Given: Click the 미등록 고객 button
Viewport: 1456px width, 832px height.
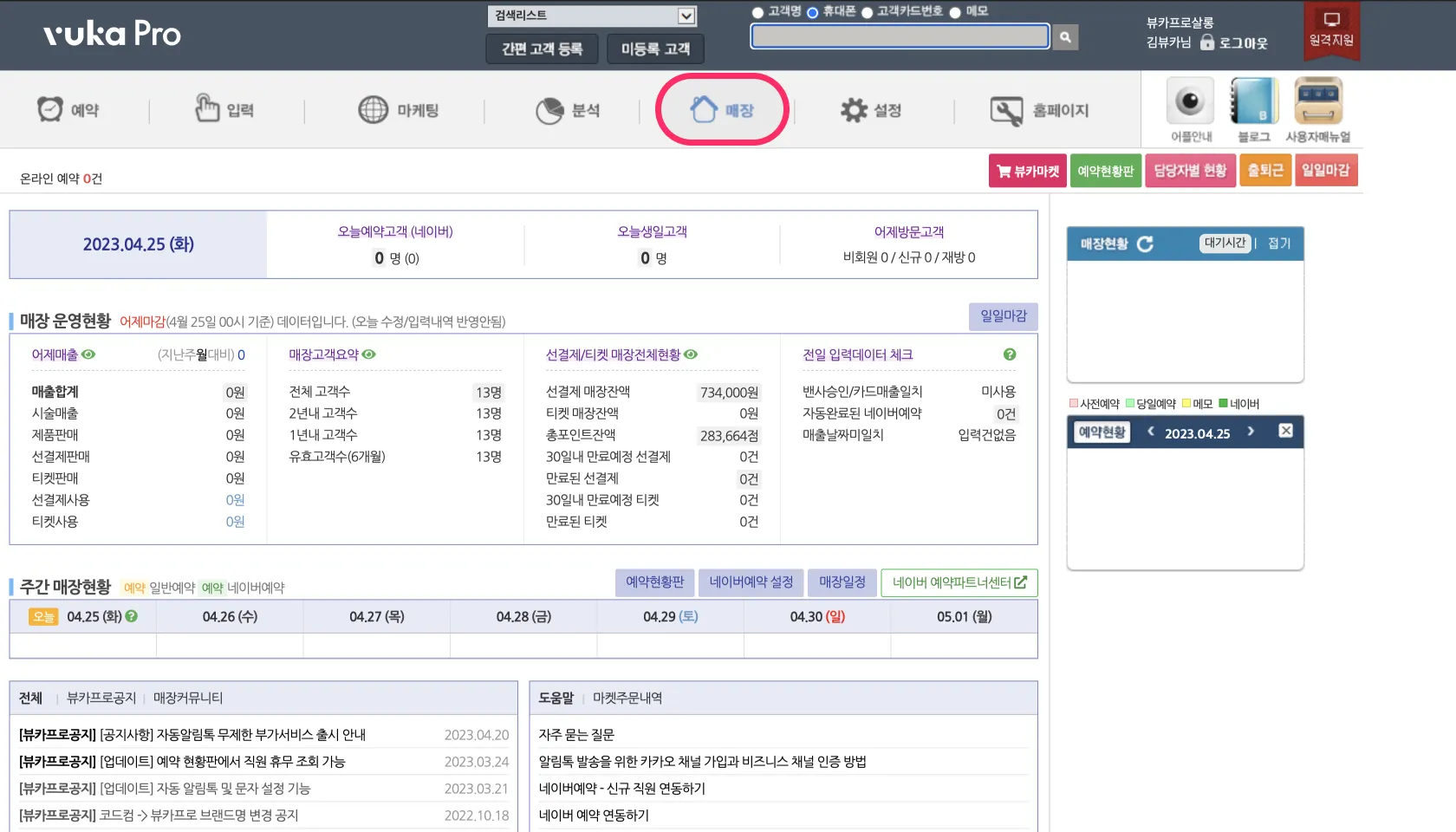Looking at the screenshot, I should point(655,49).
